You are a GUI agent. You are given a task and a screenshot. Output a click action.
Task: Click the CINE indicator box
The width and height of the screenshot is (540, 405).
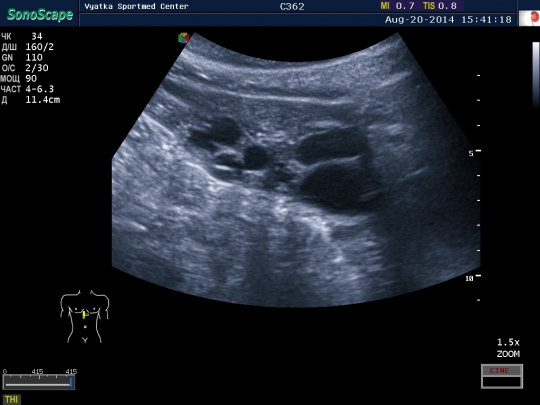[502, 376]
